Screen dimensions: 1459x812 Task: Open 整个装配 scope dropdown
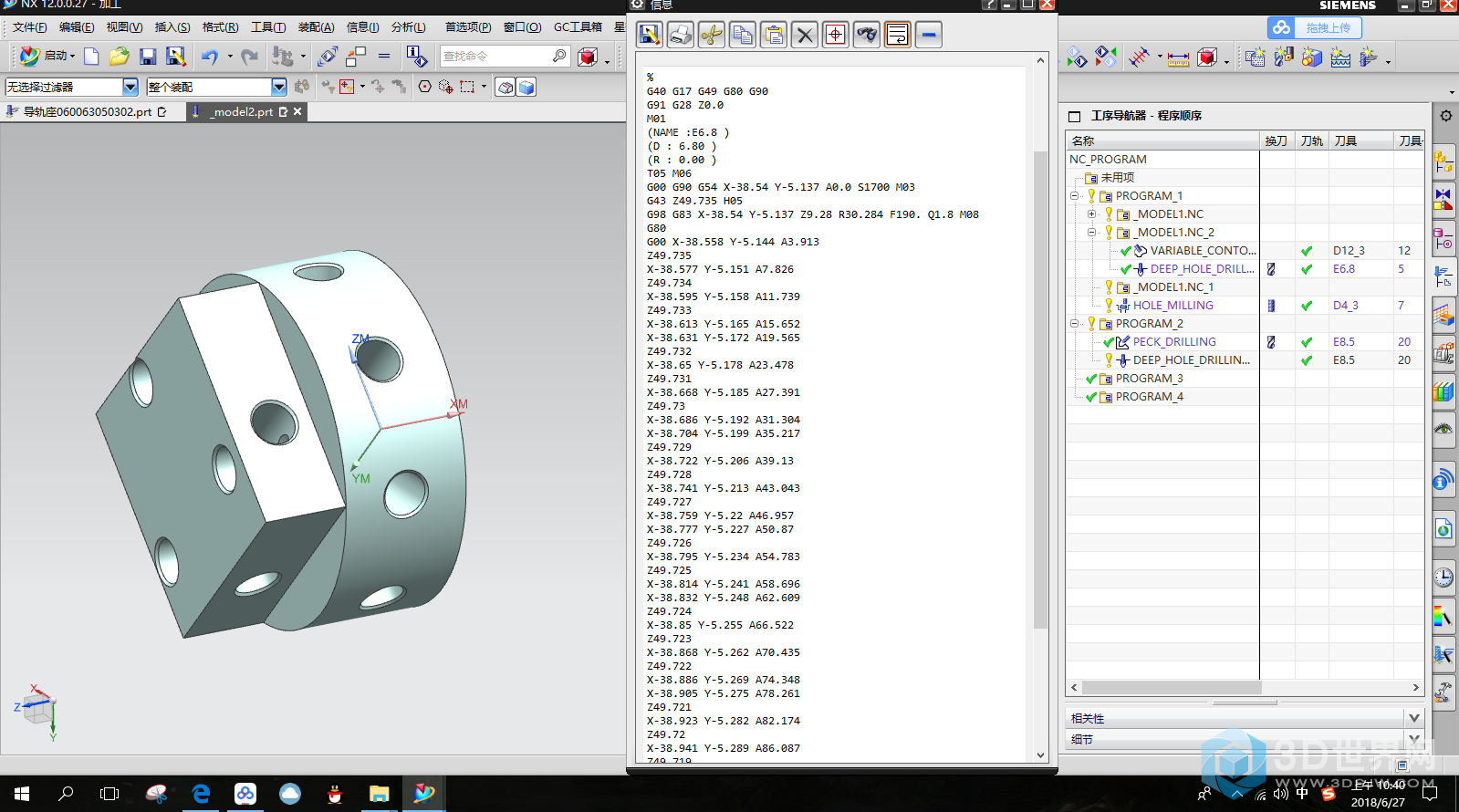(279, 87)
